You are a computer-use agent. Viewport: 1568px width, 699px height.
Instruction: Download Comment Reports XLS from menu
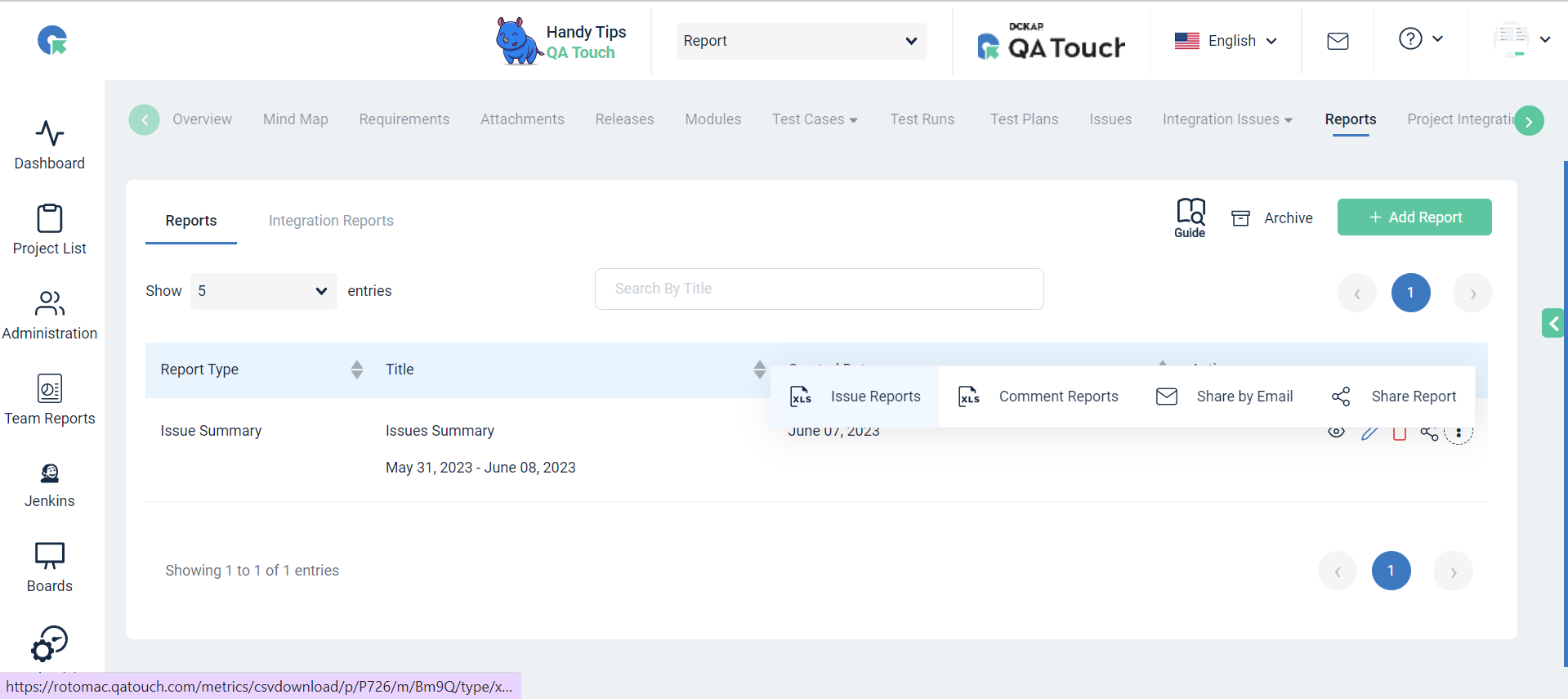1038,397
